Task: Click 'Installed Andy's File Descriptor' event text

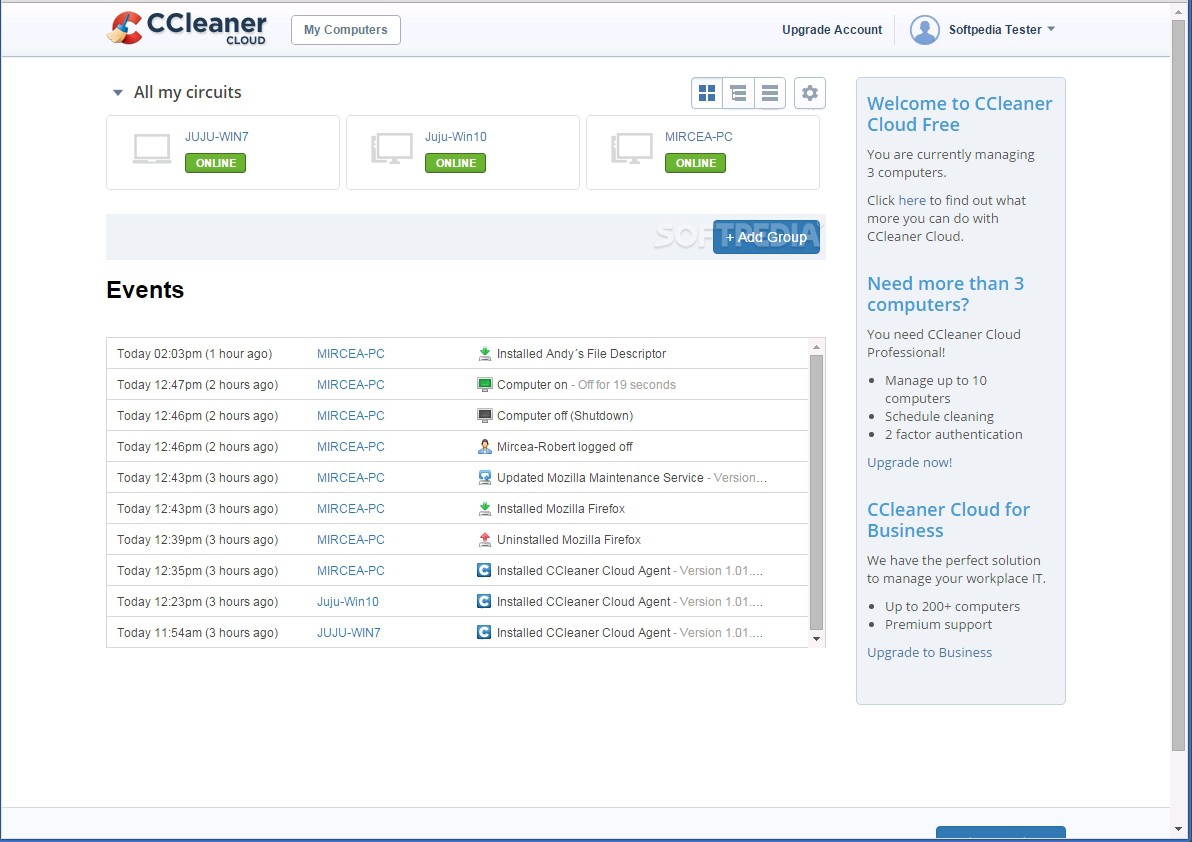Action: pyautogui.click(x=581, y=353)
